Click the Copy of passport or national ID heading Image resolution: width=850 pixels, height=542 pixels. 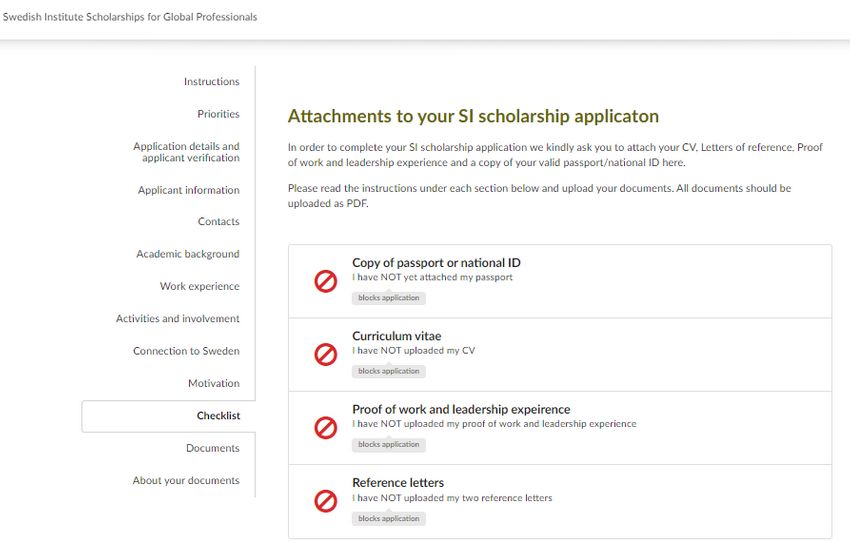[436, 263]
